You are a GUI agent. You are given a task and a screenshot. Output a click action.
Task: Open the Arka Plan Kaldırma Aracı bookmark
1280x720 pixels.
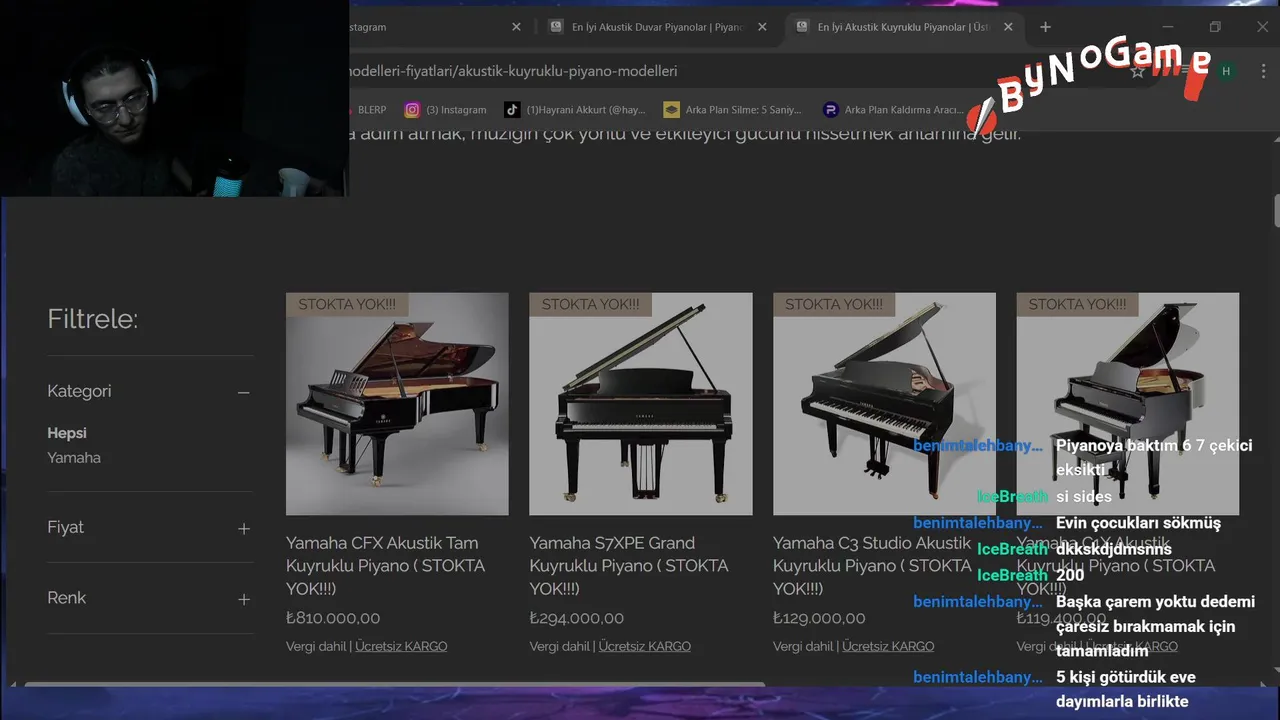pyautogui.click(x=893, y=110)
